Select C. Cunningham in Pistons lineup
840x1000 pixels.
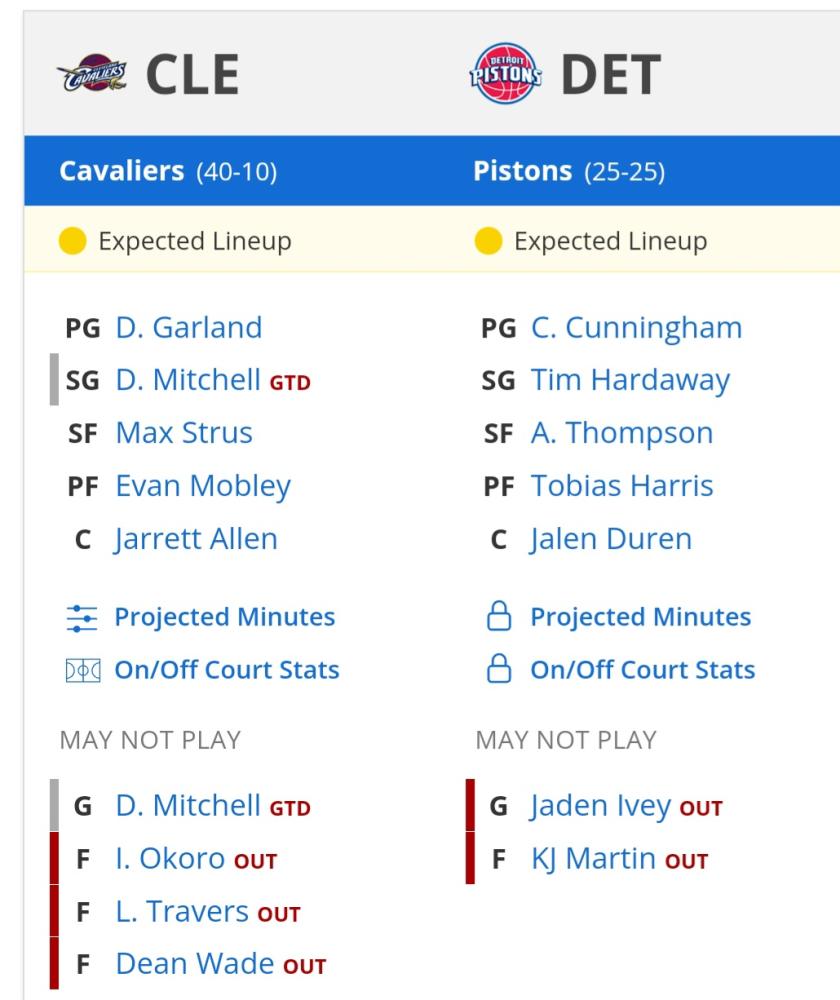pos(637,329)
